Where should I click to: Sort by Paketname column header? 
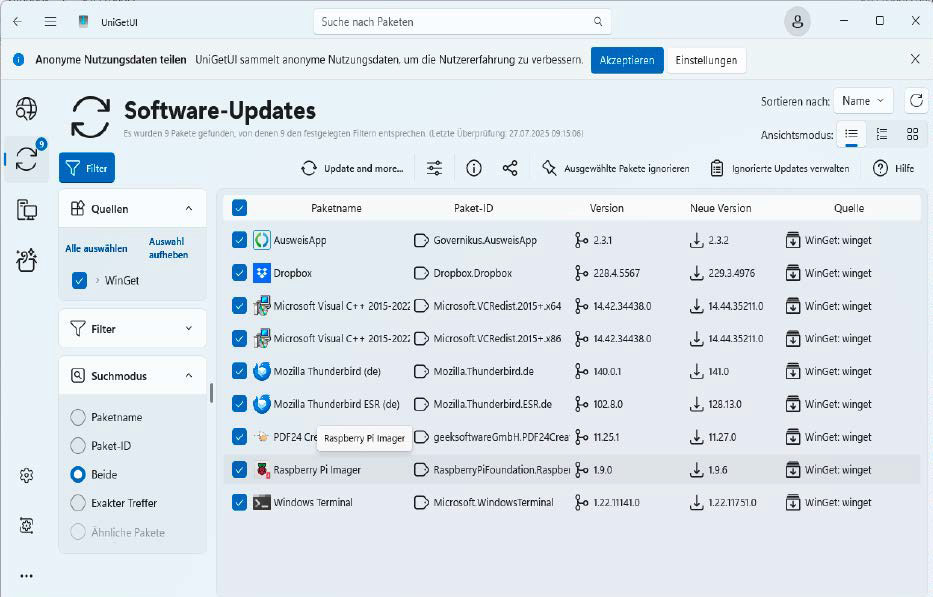coord(336,208)
